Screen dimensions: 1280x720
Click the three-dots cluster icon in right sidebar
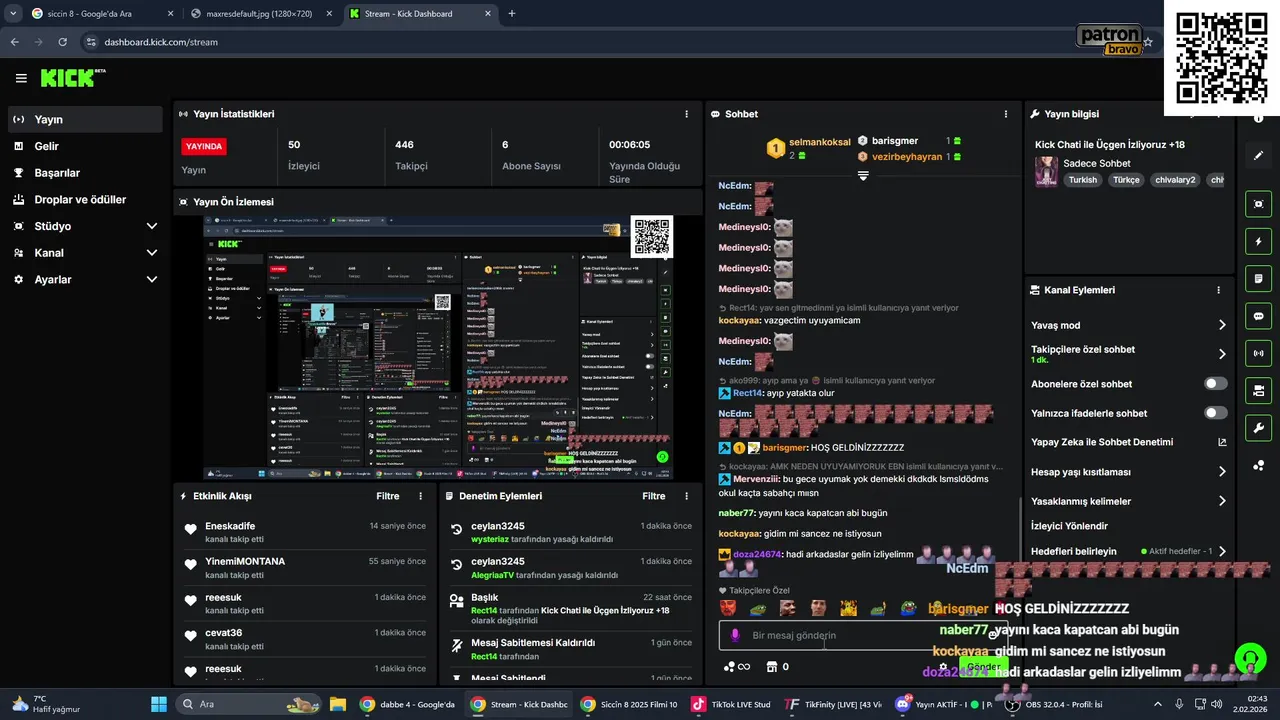pos(1258,465)
